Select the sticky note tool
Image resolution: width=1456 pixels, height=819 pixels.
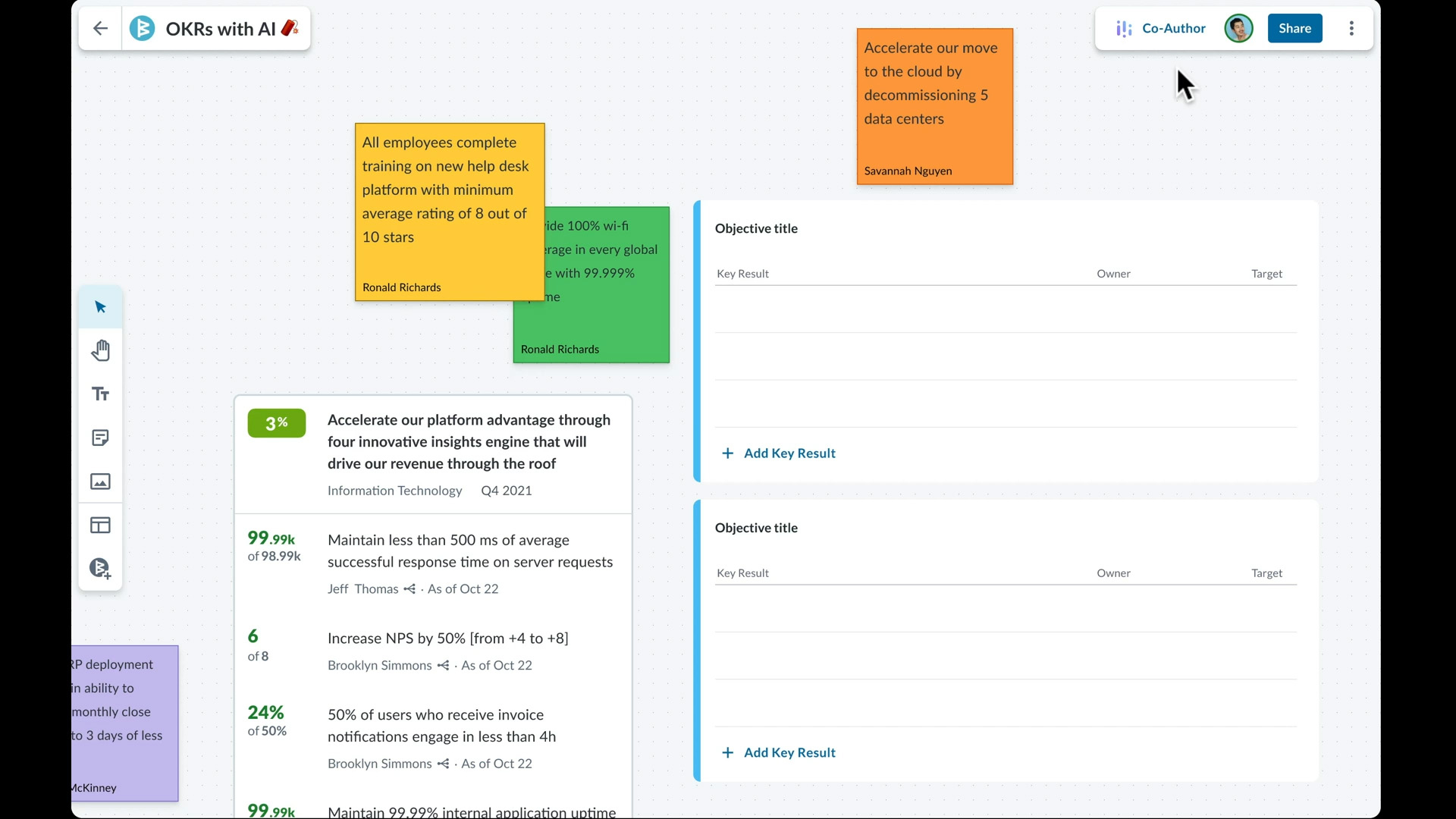pos(100,438)
